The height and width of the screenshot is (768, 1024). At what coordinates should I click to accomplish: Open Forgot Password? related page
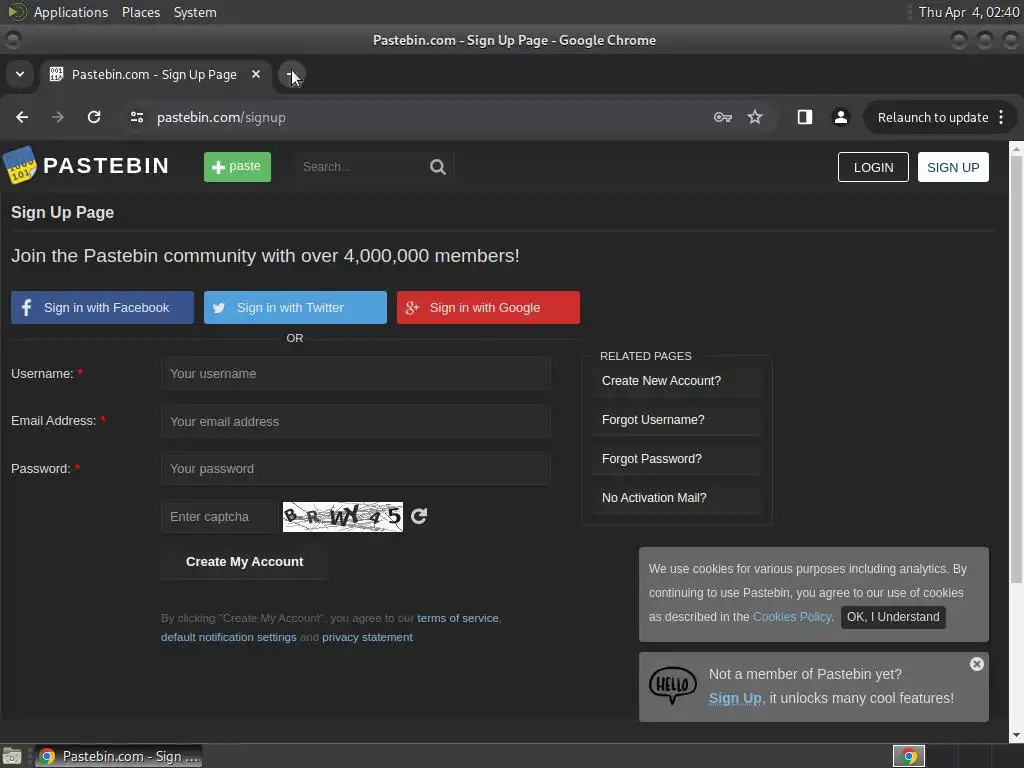click(677, 459)
